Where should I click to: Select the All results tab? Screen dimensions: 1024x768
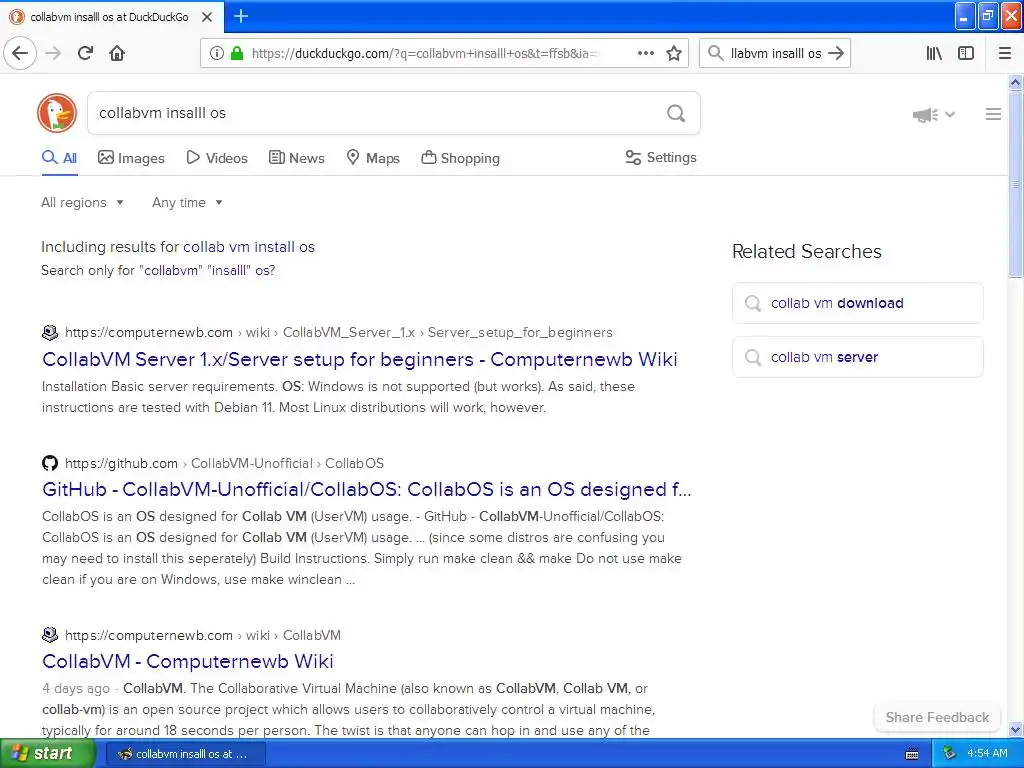[59, 158]
